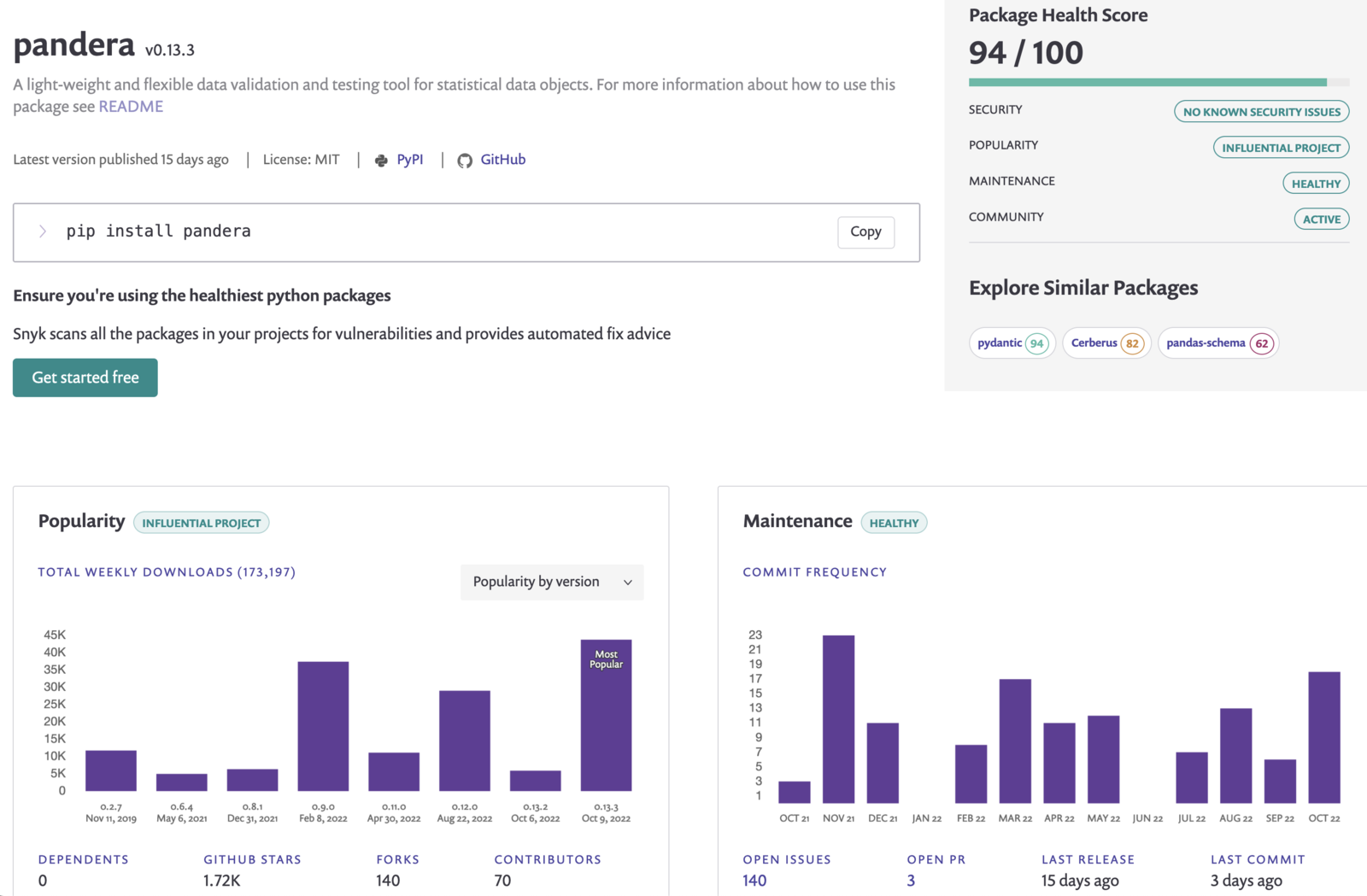Click the 70 contributors value
Image resolution: width=1367 pixels, height=896 pixels.
[x=502, y=881]
